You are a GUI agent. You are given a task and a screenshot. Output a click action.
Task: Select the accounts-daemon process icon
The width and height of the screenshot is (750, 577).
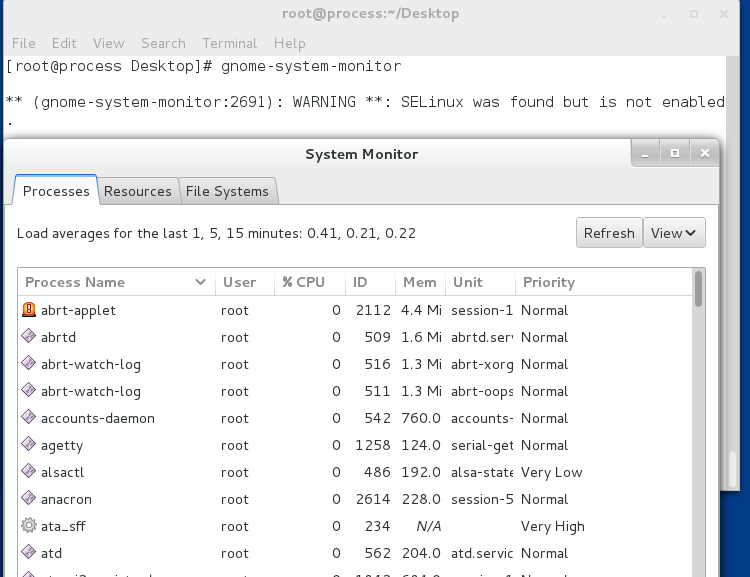[x=29, y=418]
